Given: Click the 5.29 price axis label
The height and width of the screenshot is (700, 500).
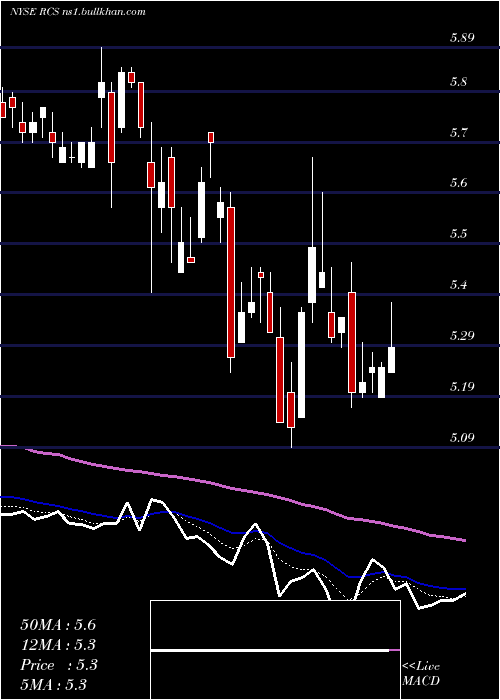Looking at the screenshot, I should tap(462, 335).
